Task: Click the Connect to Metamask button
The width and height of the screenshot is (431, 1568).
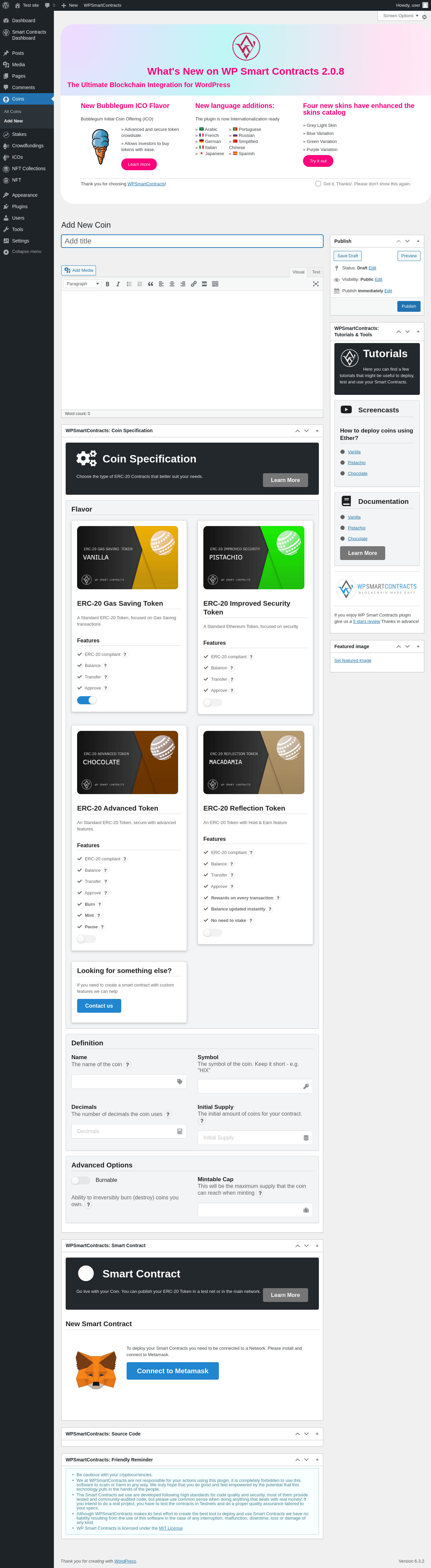Action: tap(172, 1371)
